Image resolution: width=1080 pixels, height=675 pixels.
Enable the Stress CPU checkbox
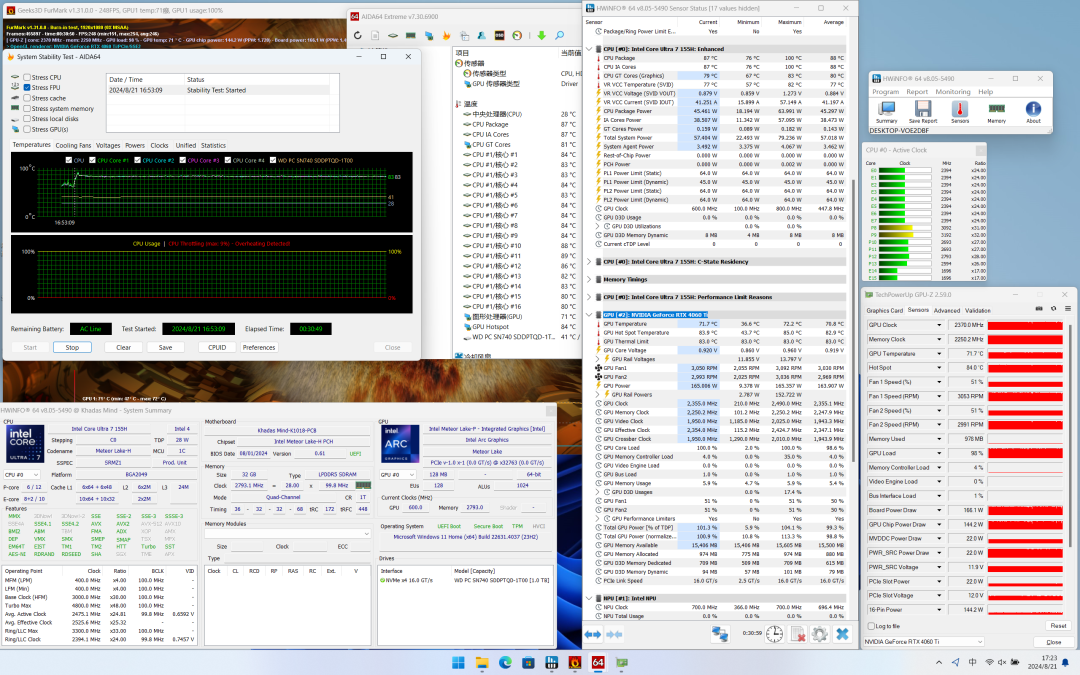27,77
